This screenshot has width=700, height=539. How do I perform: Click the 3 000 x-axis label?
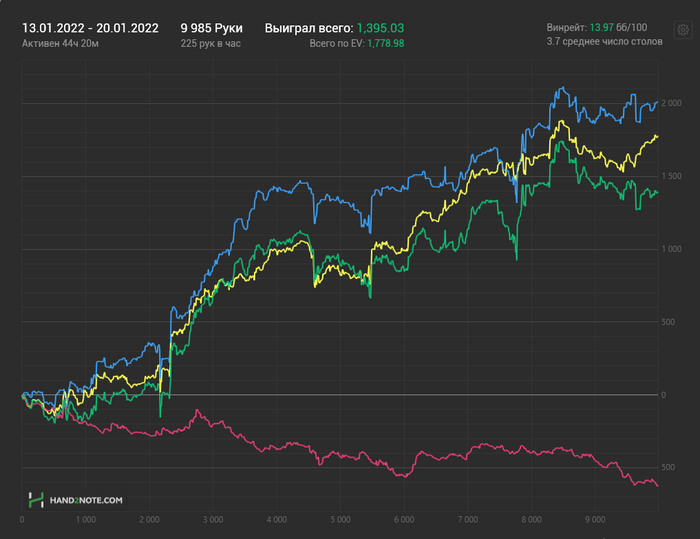[213, 520]
